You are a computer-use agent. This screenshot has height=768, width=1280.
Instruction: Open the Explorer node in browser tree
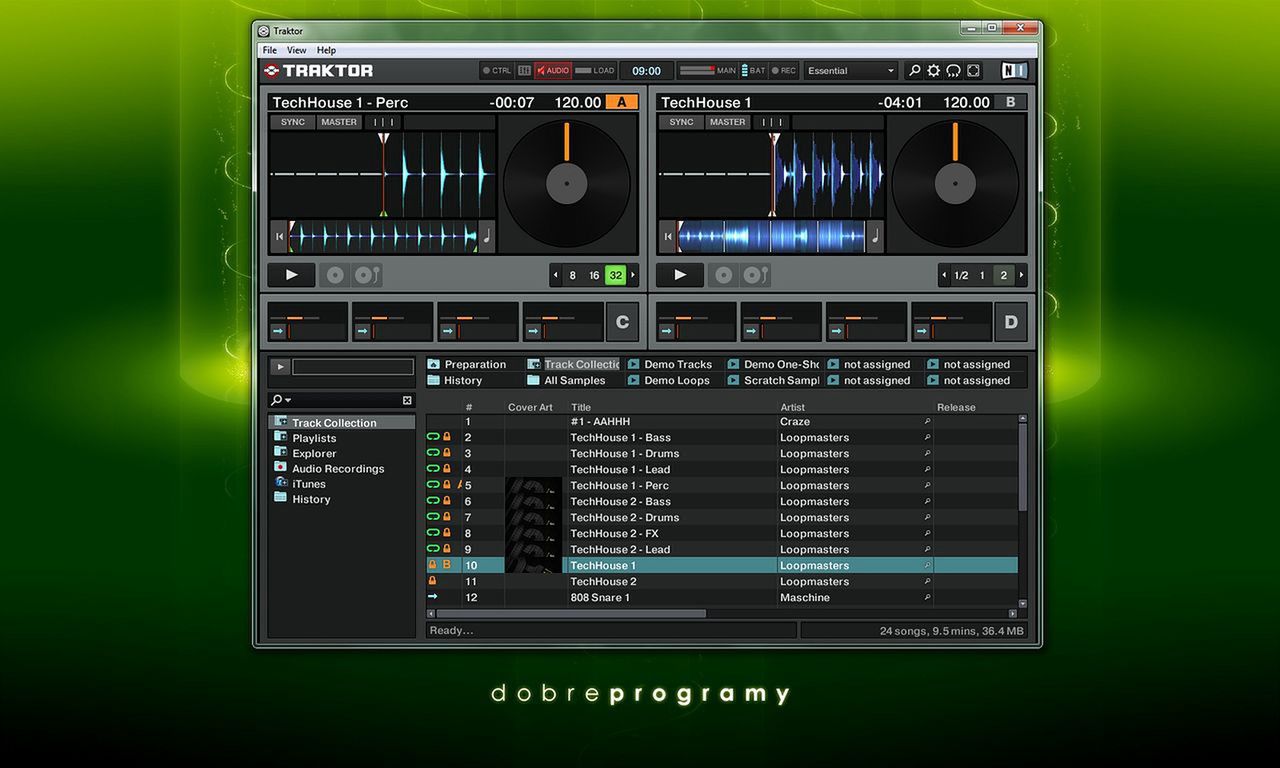click(314, 453)
